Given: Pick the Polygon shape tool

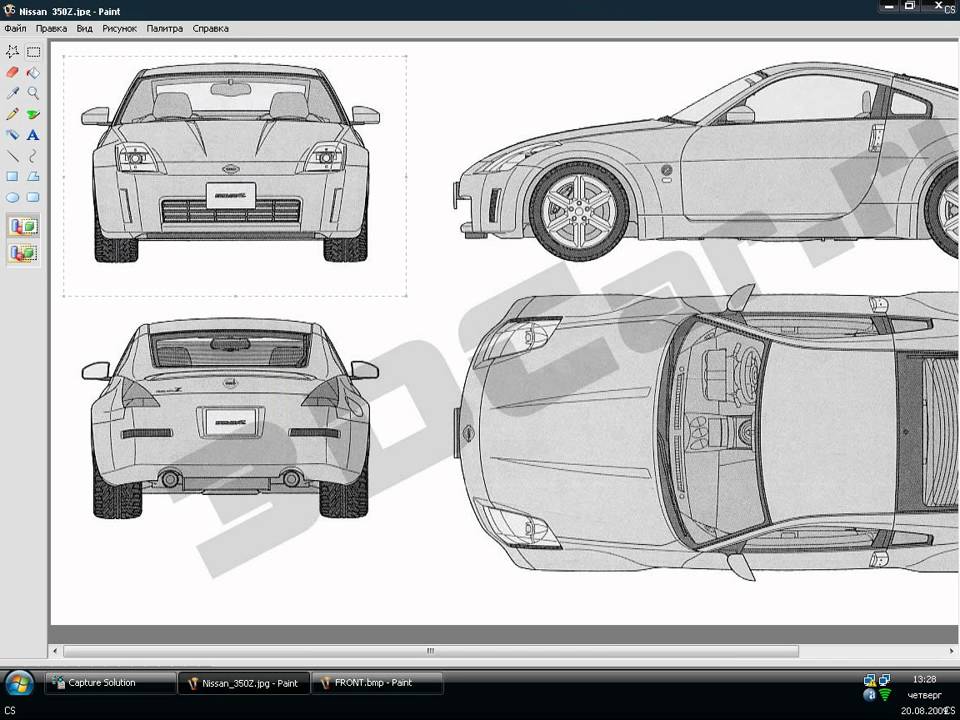Looking at the screenshot, I should (33, 176).
